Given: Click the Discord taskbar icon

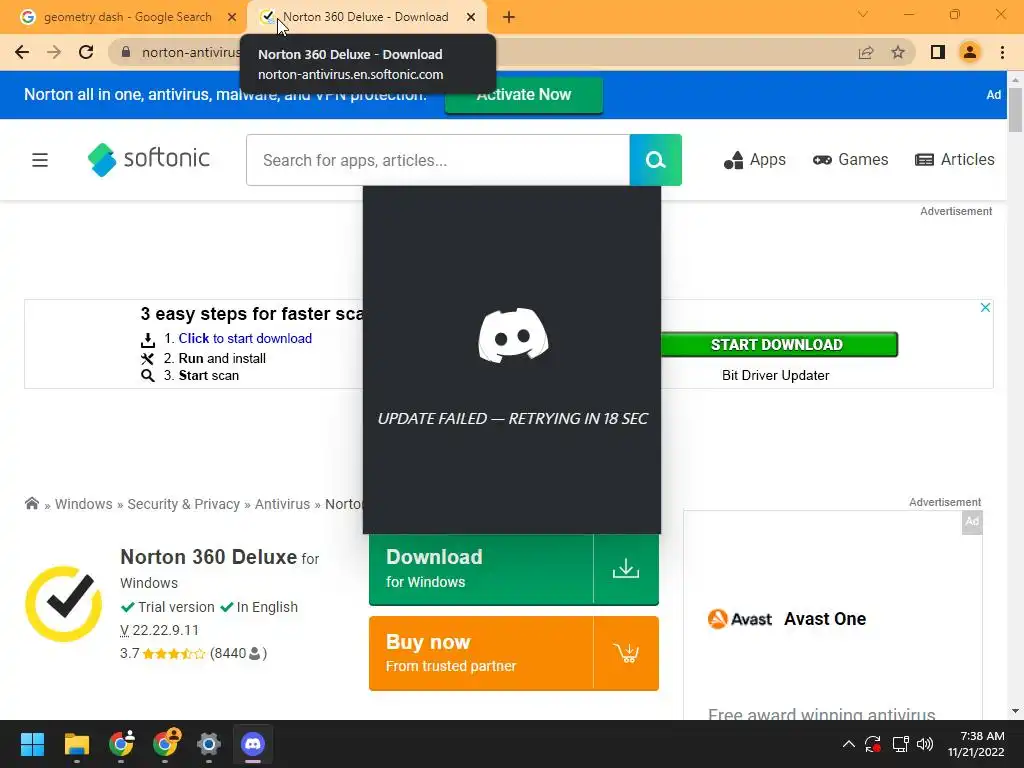Looking at the screenshot, I should click(253, 744).
